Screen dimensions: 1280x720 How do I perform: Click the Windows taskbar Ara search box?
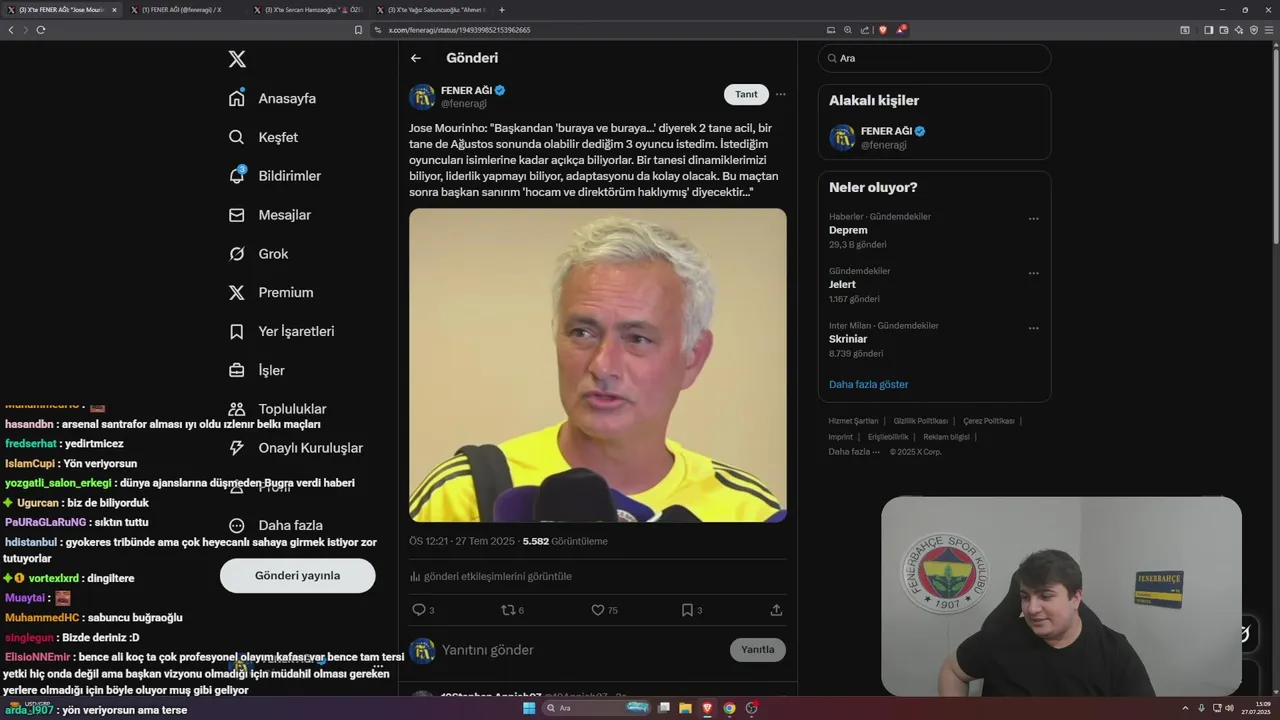597,708
